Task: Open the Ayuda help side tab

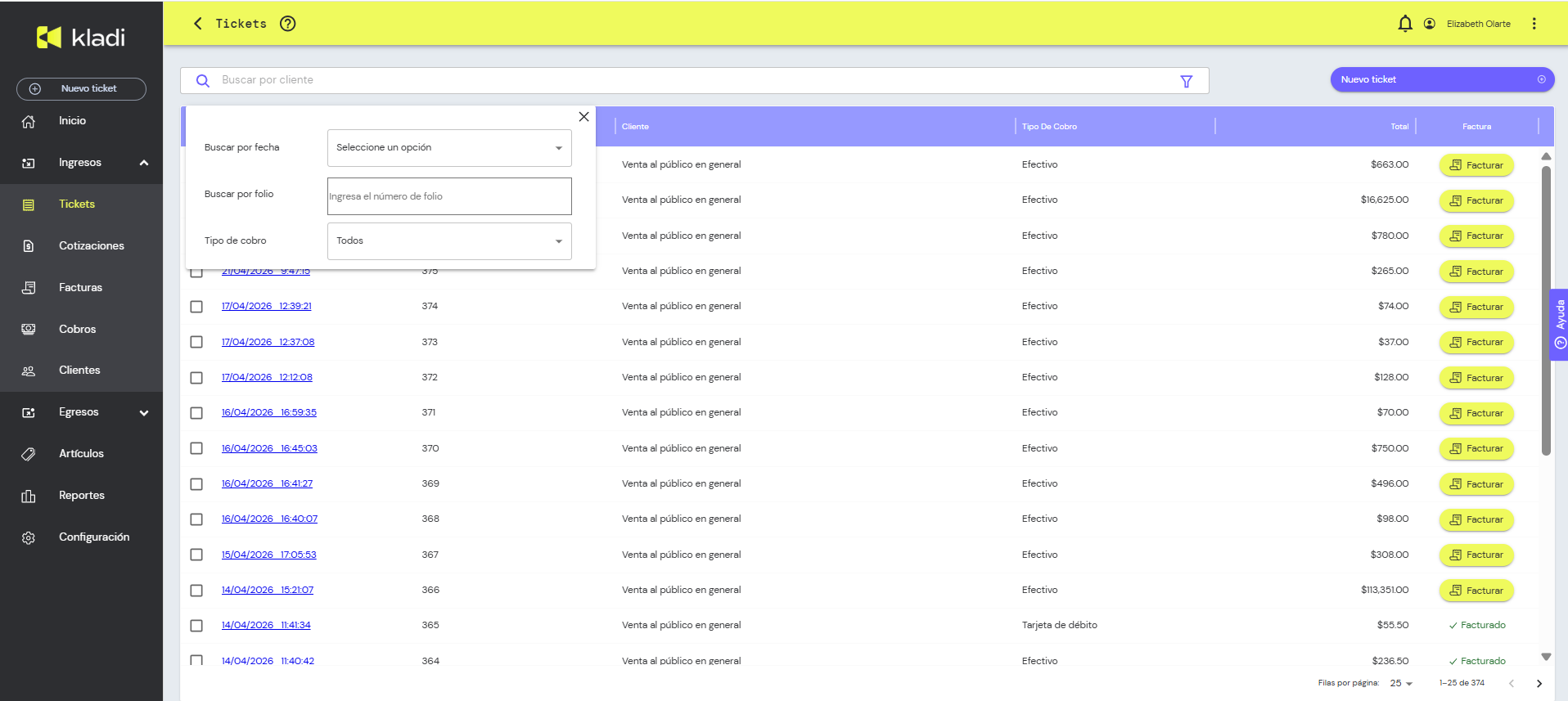Action: 1560,325
